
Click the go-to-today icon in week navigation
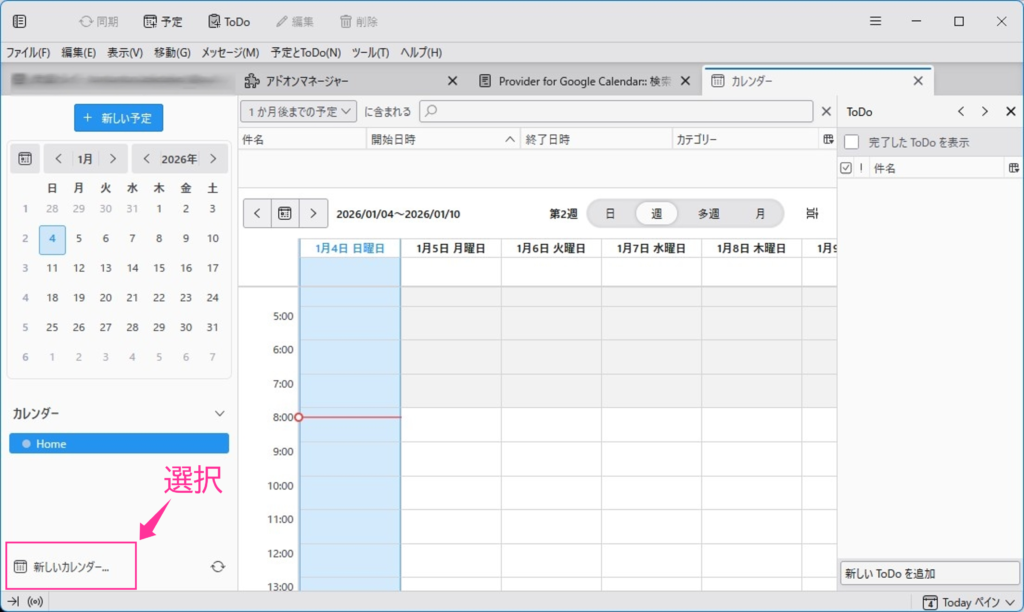[x=285, y=213]
